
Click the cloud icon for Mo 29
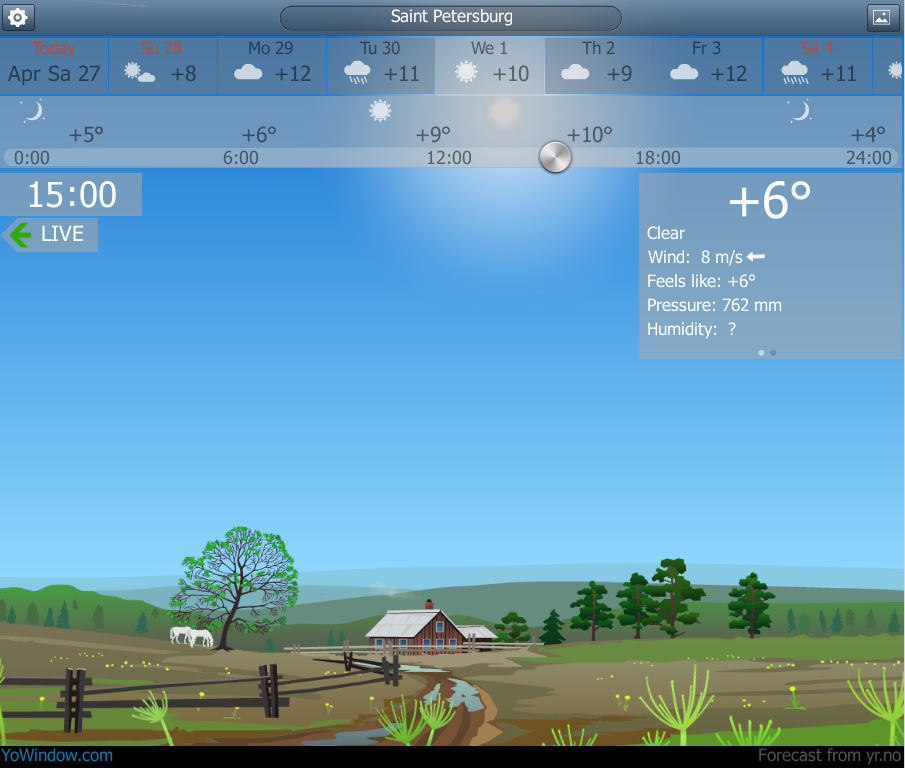coord(248,73)
